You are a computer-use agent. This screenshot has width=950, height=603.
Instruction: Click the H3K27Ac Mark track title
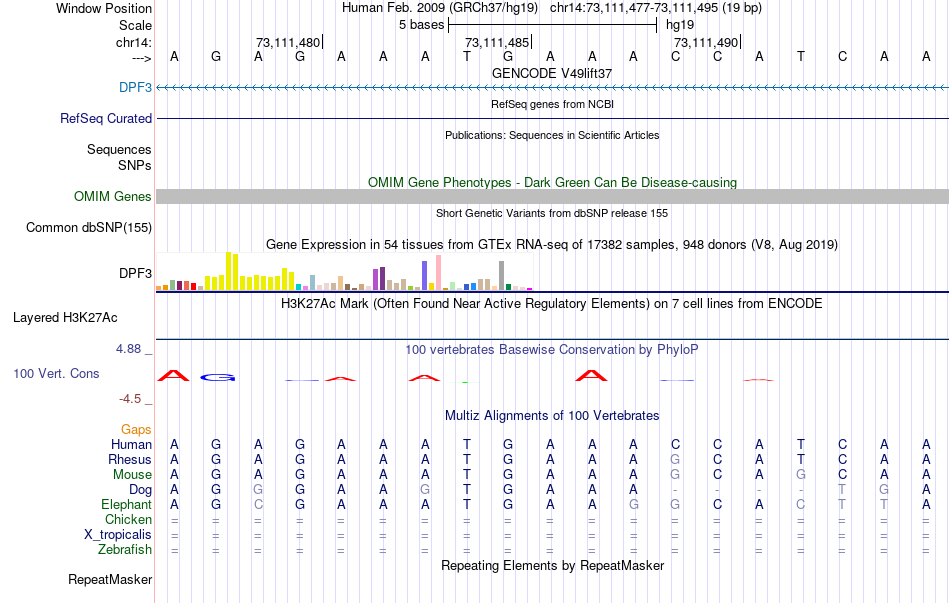[x=551, y=304]
